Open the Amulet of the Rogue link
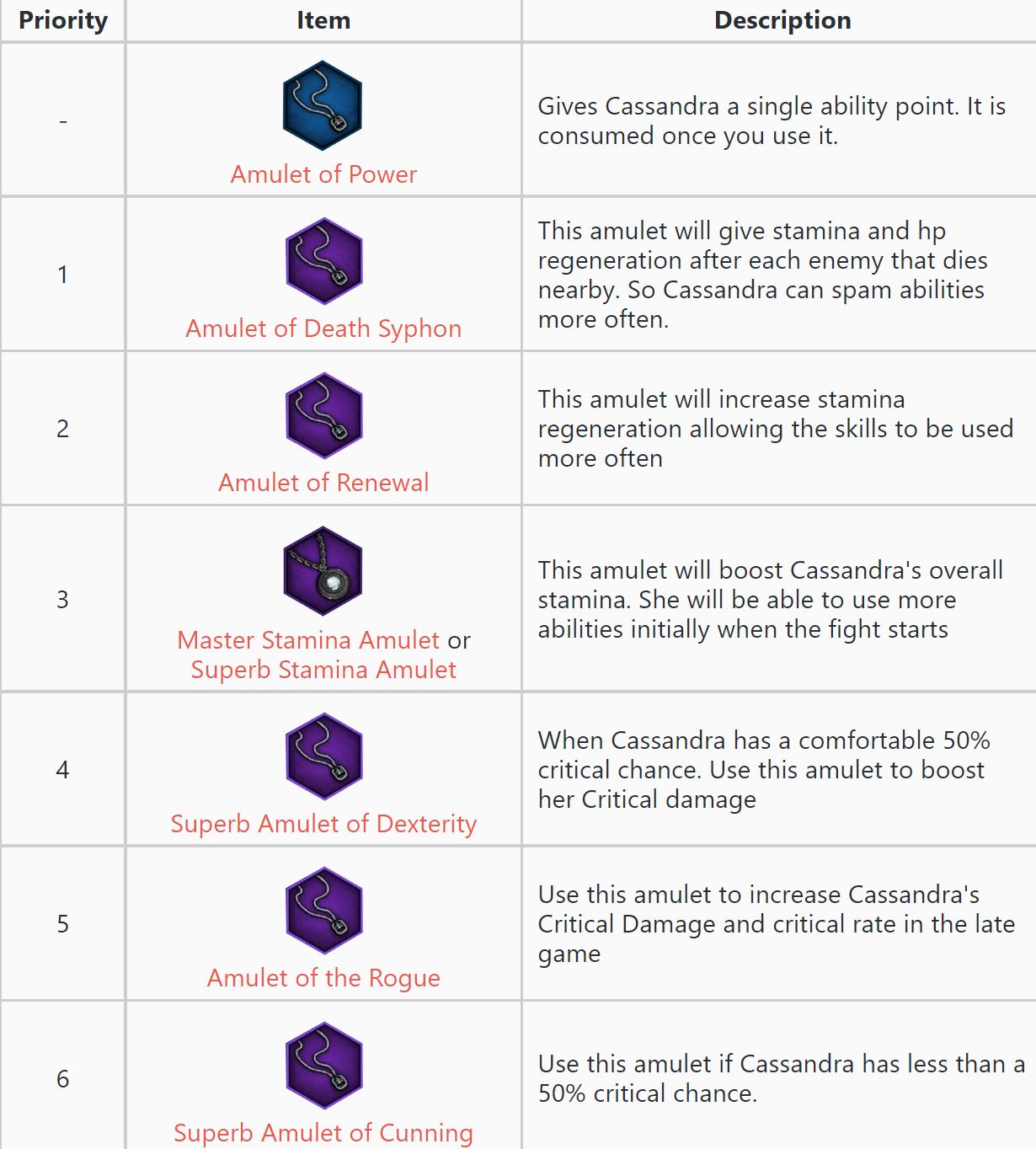Image resolution: width=1036 pixels, height=1149 pixels. coord(323,978)
